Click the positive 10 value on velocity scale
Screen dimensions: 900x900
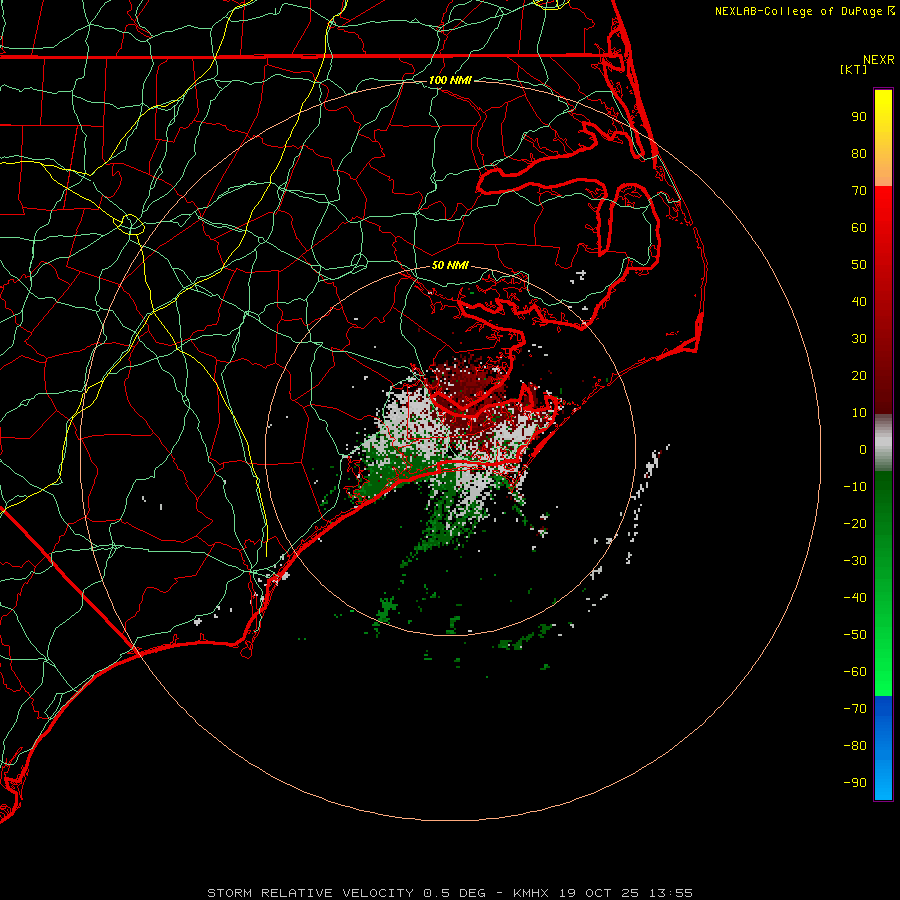tap(859, 413)
